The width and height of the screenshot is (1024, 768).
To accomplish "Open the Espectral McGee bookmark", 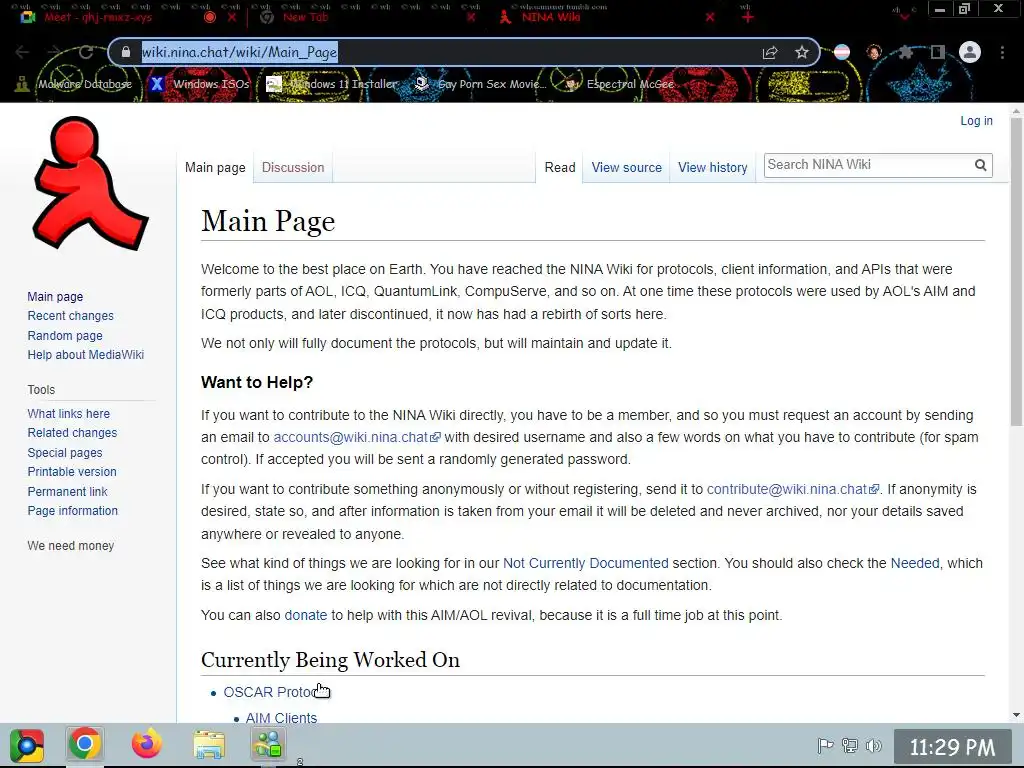I will 620,84.
